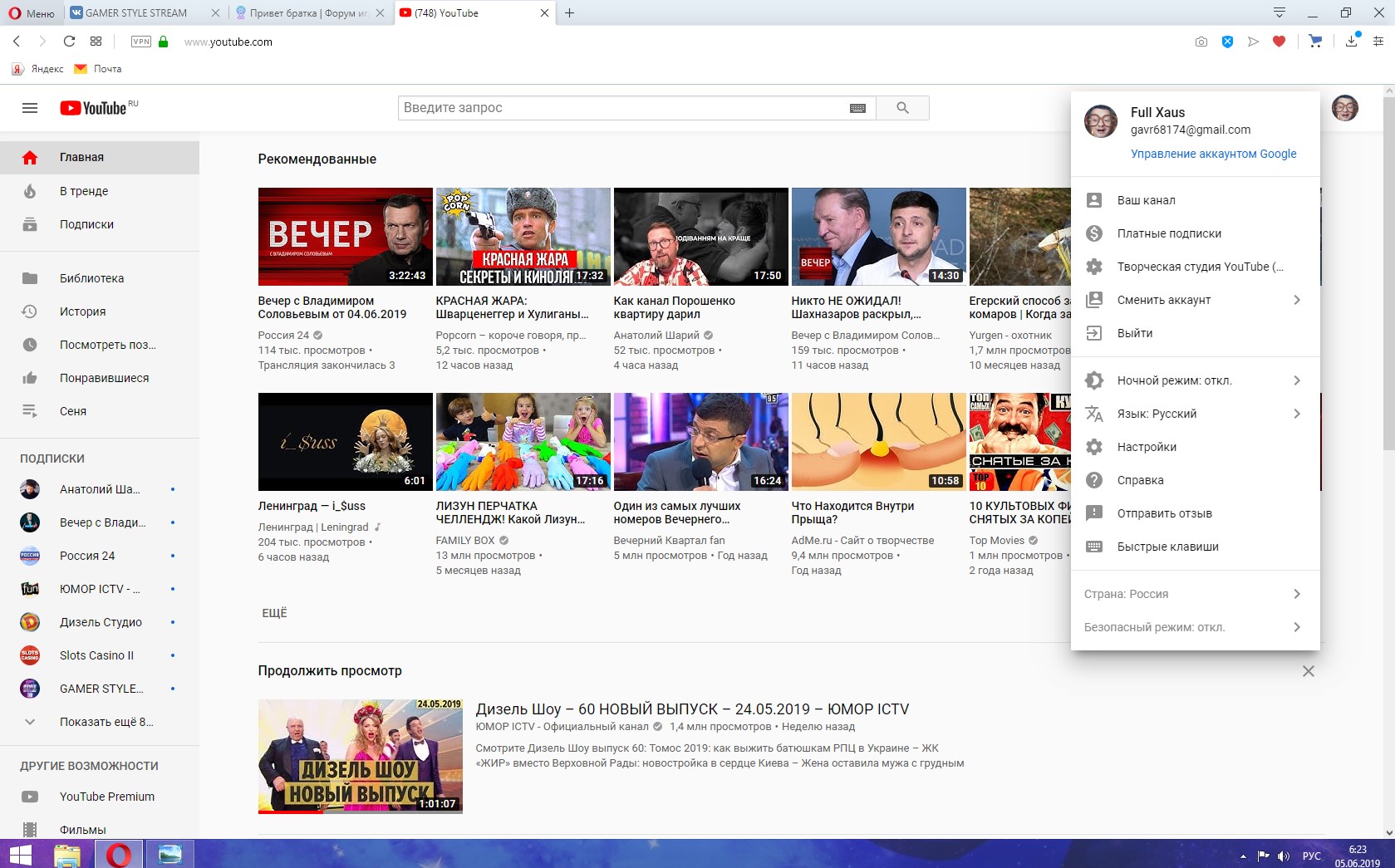
Task: Open Вечер с Владимиром Соловьевым video thumbnail
Action: pyautogui.click(x=345, y=237)
